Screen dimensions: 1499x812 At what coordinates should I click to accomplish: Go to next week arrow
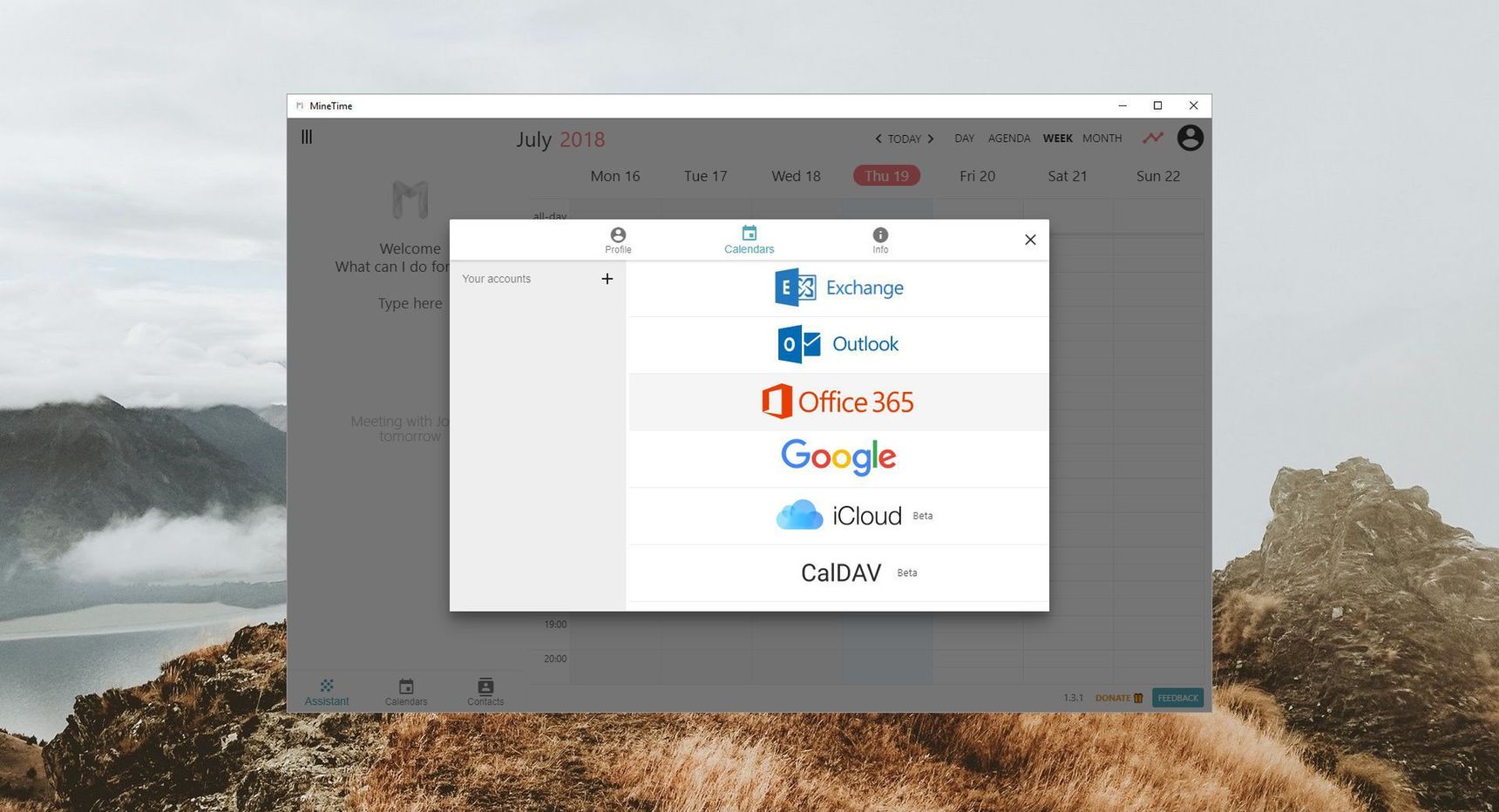point(931,139)
